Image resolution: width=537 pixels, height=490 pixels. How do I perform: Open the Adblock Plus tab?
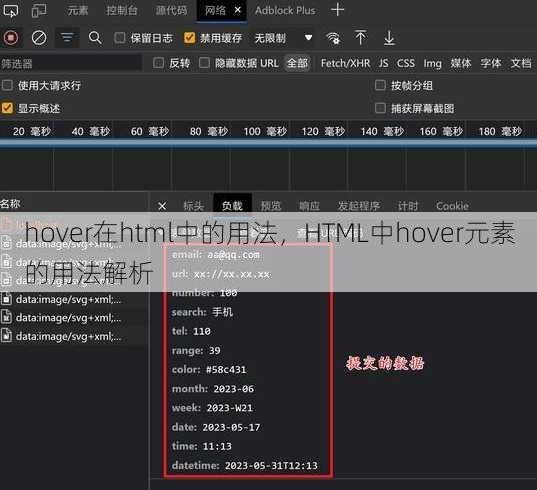pyautogui.click(x=285, y=11)
